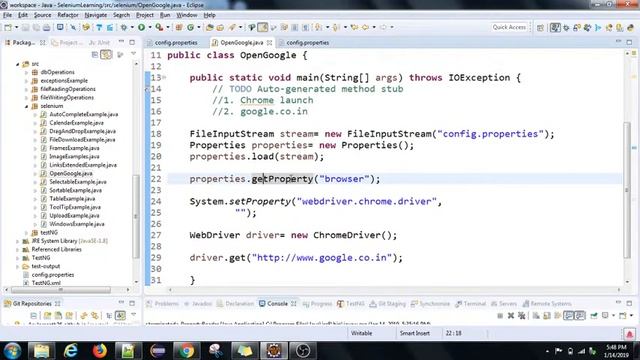Click the Terminate icon in Console toolbar

coord(500,316)
